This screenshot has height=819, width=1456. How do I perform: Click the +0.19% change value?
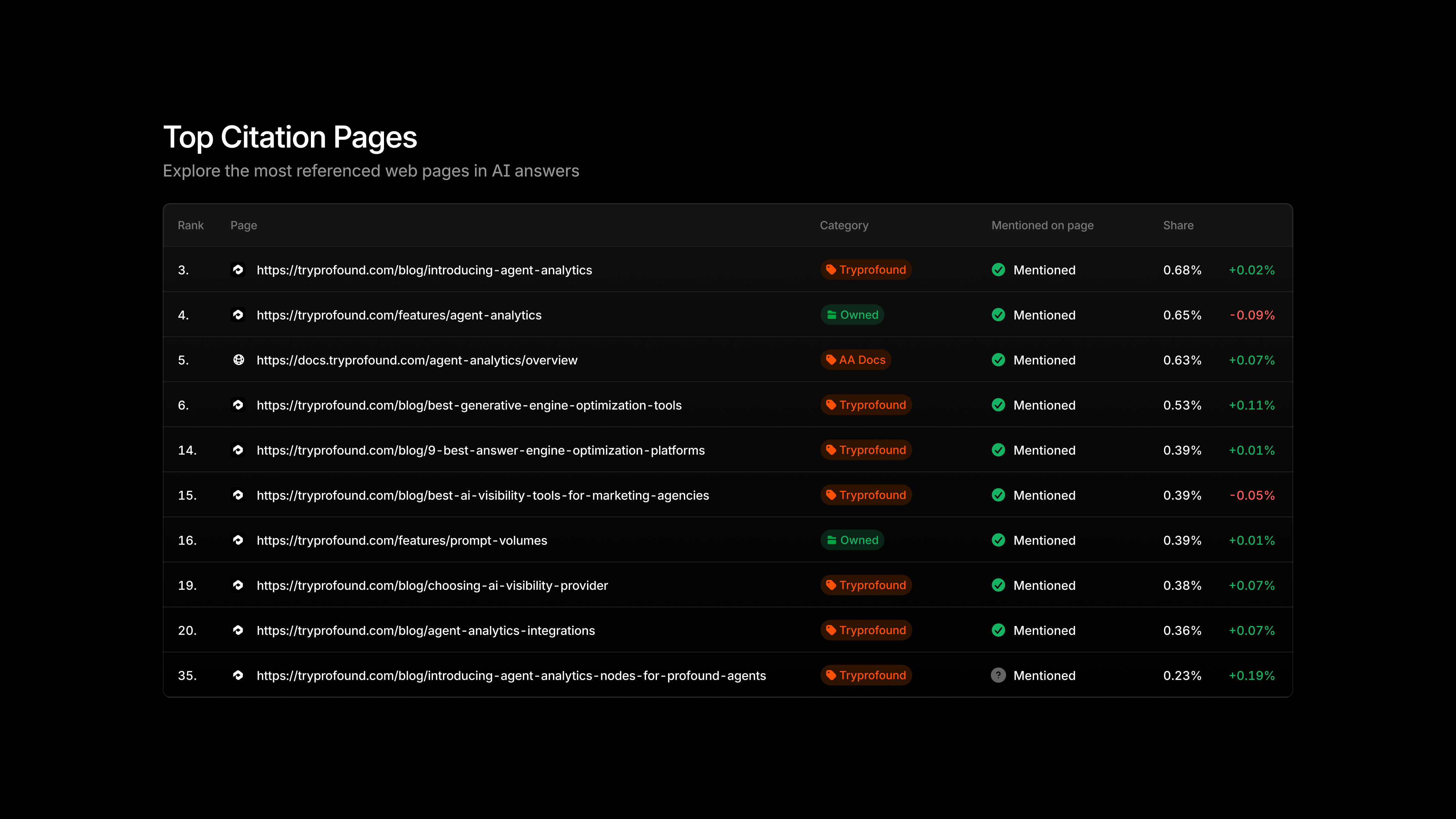1252,676
